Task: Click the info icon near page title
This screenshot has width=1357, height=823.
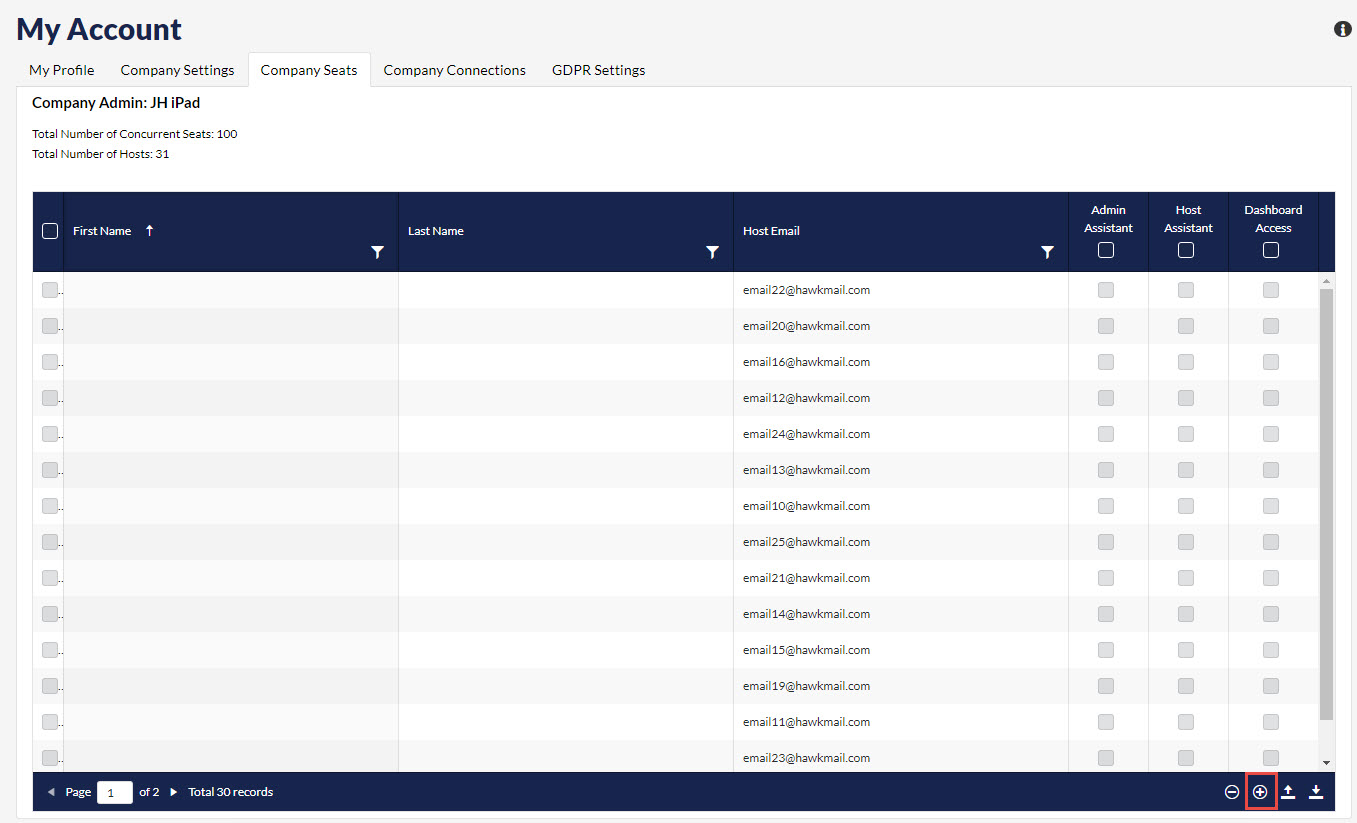Action: [1343, 29]
